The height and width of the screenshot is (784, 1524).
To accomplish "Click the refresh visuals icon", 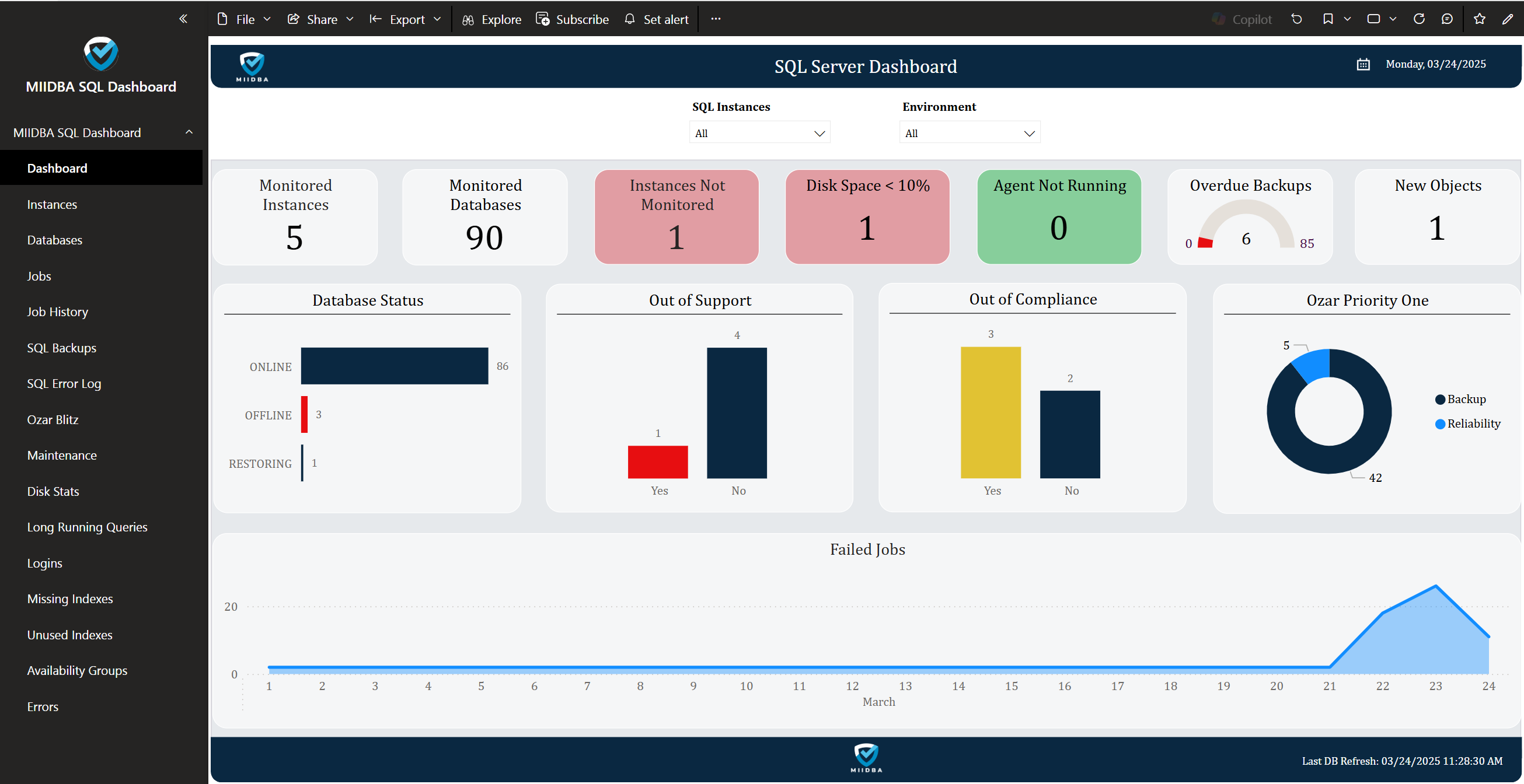I will click(x=1420, y=19).
